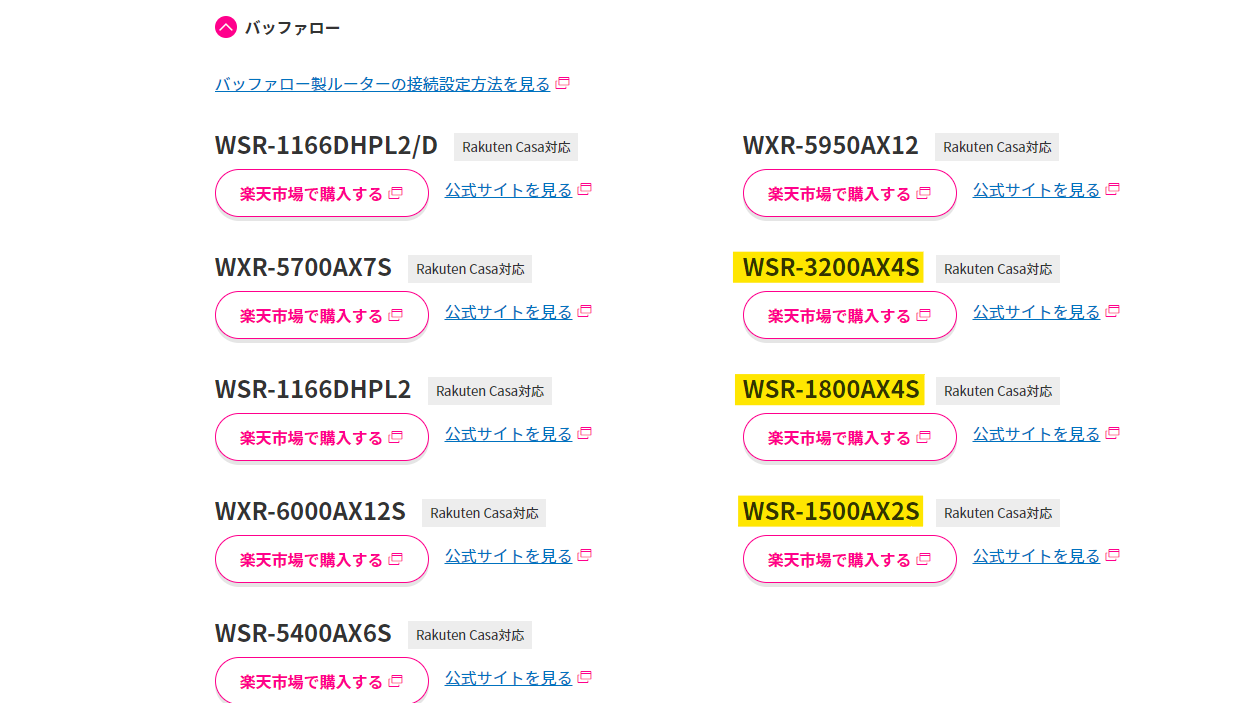The height and width of the screenshot is (703, 1245).
Task: Open the バッファロー製ルーター connection settings link
Action: (x=382, y=84)
